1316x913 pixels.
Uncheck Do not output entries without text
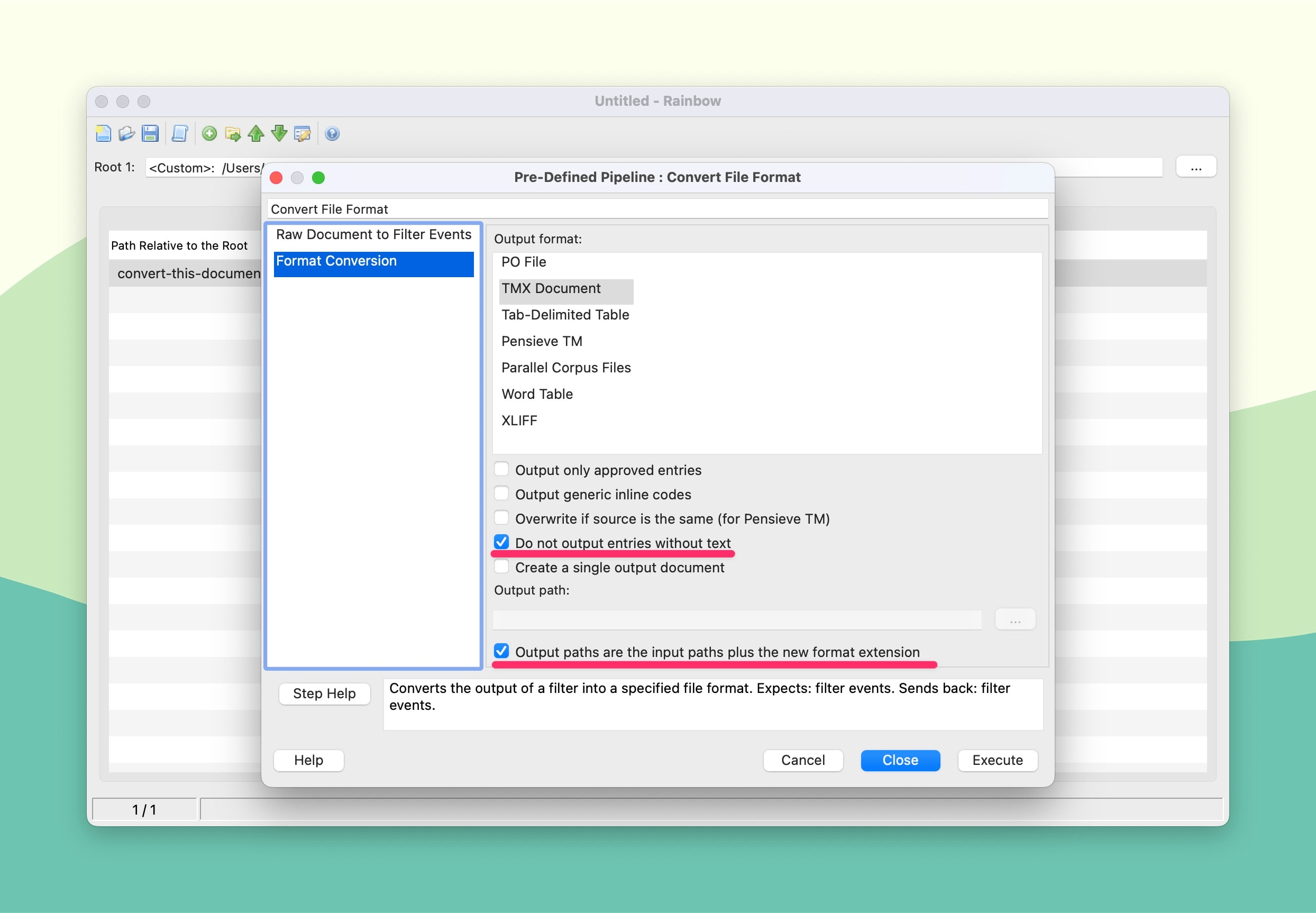(x=501, y=542)
